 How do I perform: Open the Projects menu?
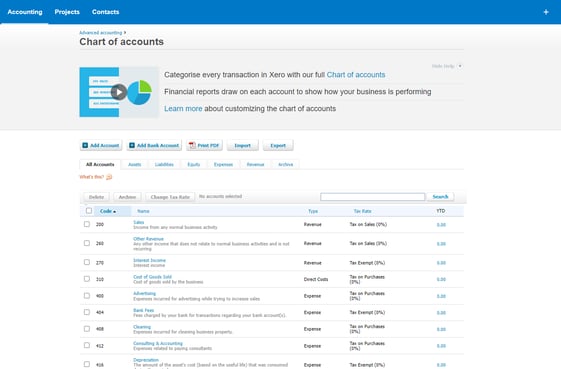click(67, 12)
